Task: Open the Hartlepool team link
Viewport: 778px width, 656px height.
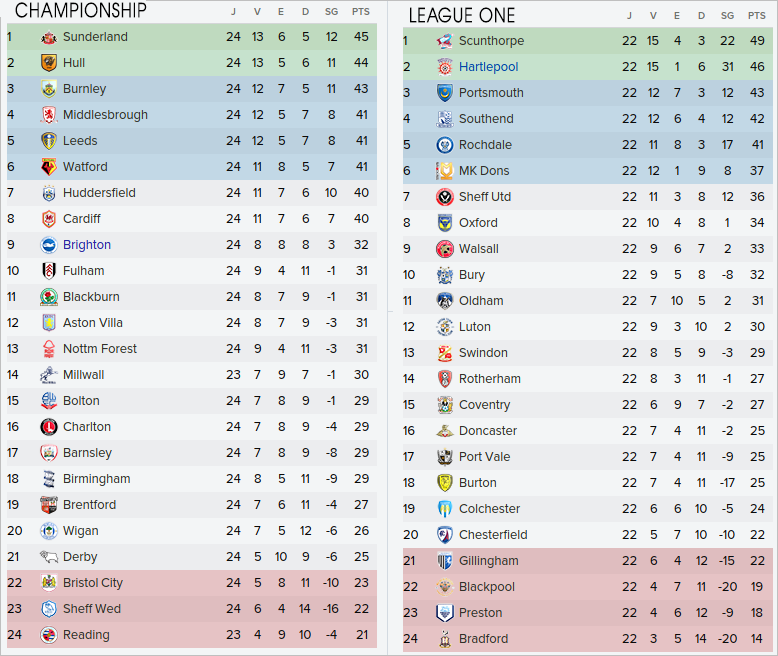Action: (x=488, y=67)
